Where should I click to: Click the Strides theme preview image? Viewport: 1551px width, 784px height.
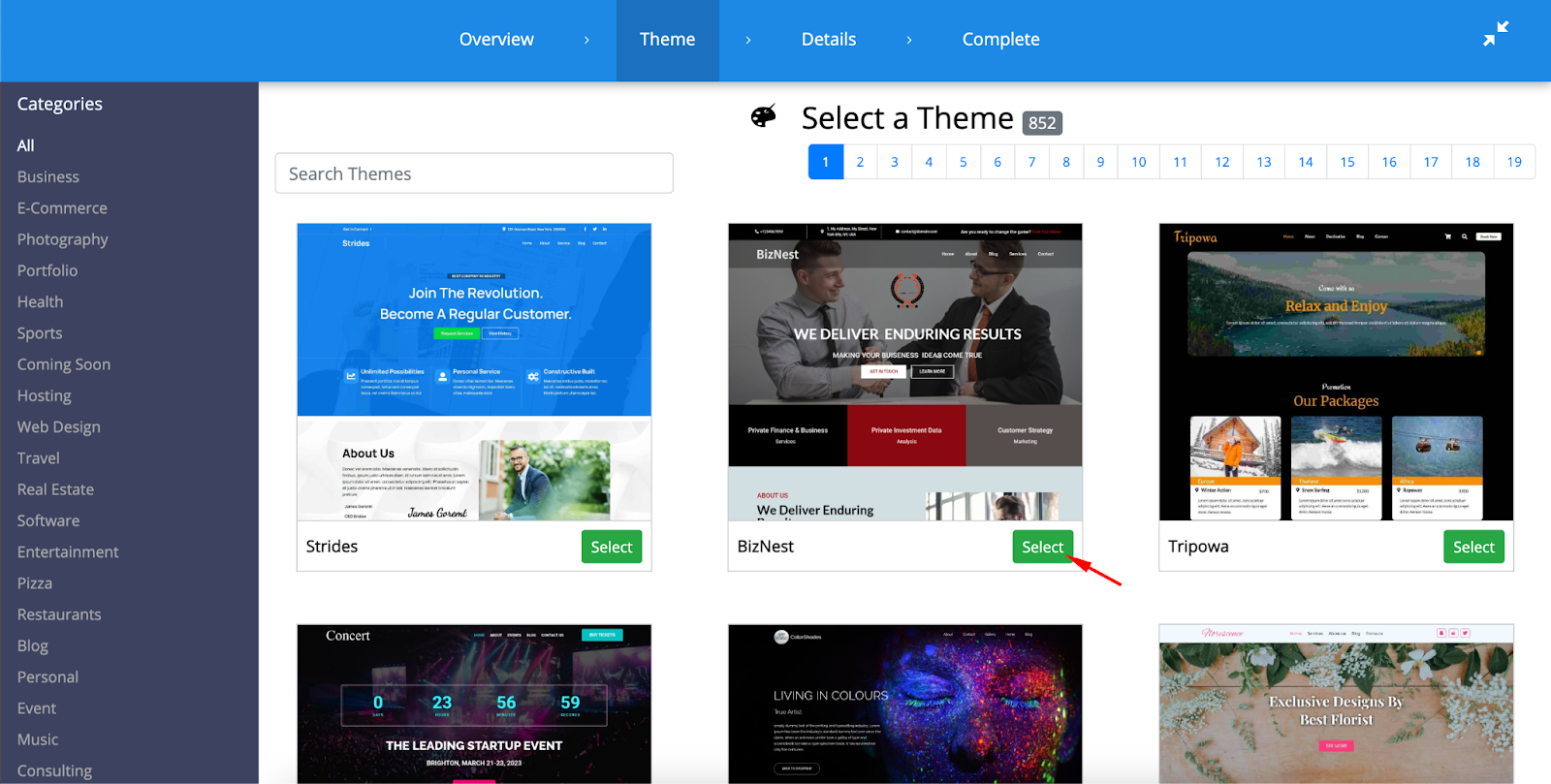click(474, 372)
